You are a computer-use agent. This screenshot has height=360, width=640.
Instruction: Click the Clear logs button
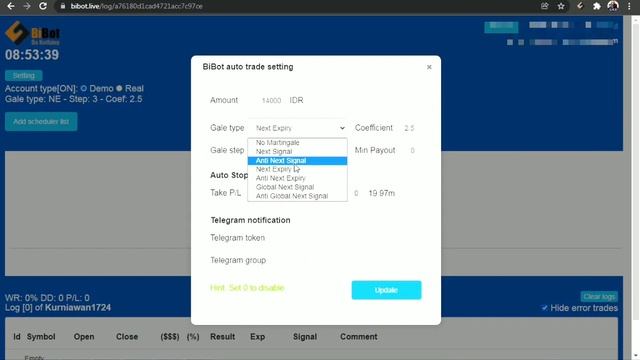tap(599, 296)
